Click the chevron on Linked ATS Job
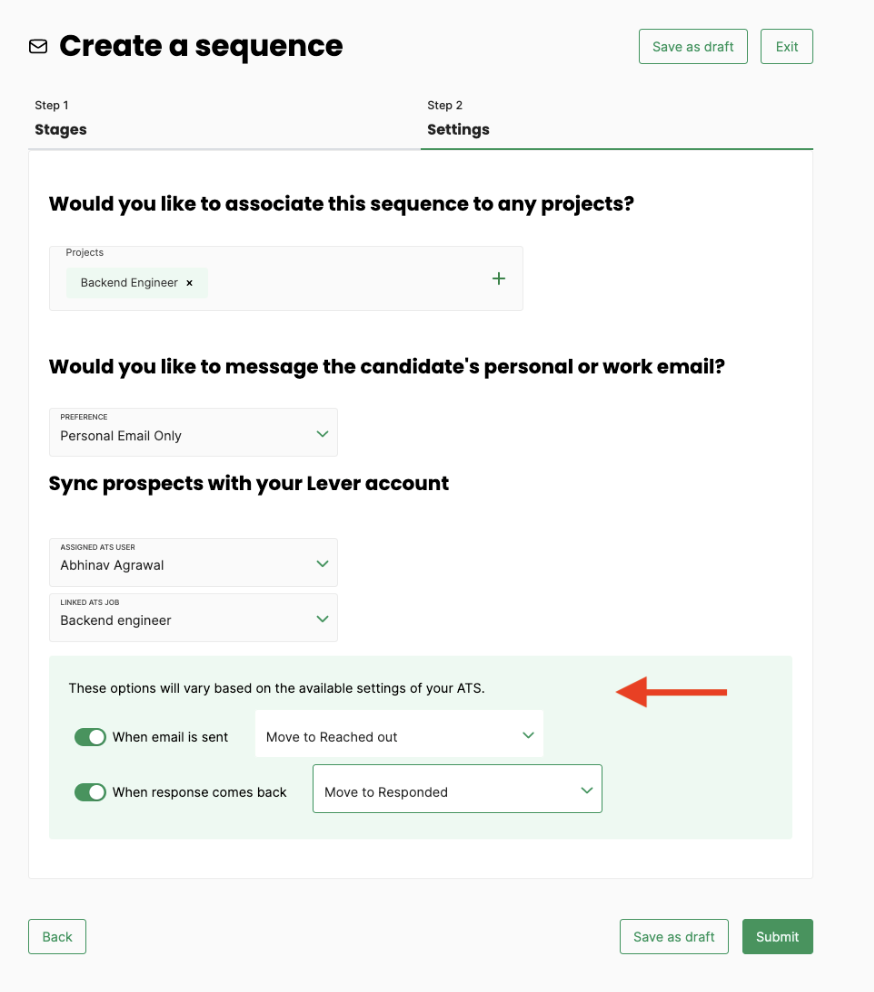 [x=322, y=619]
